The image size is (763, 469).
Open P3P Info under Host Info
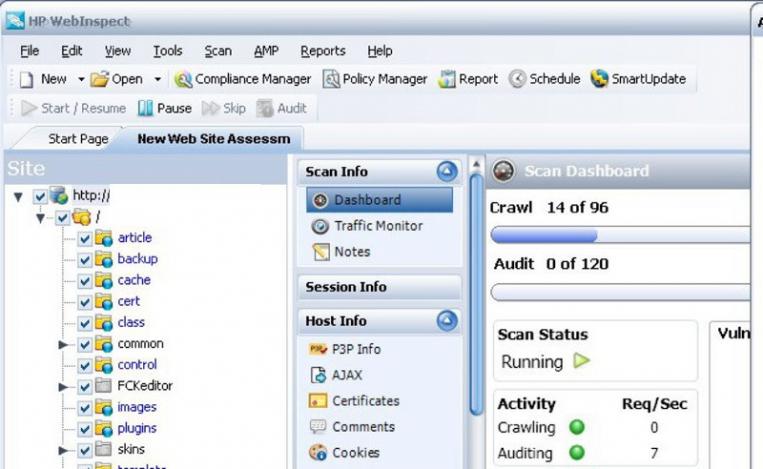click(x=355, y=349)
